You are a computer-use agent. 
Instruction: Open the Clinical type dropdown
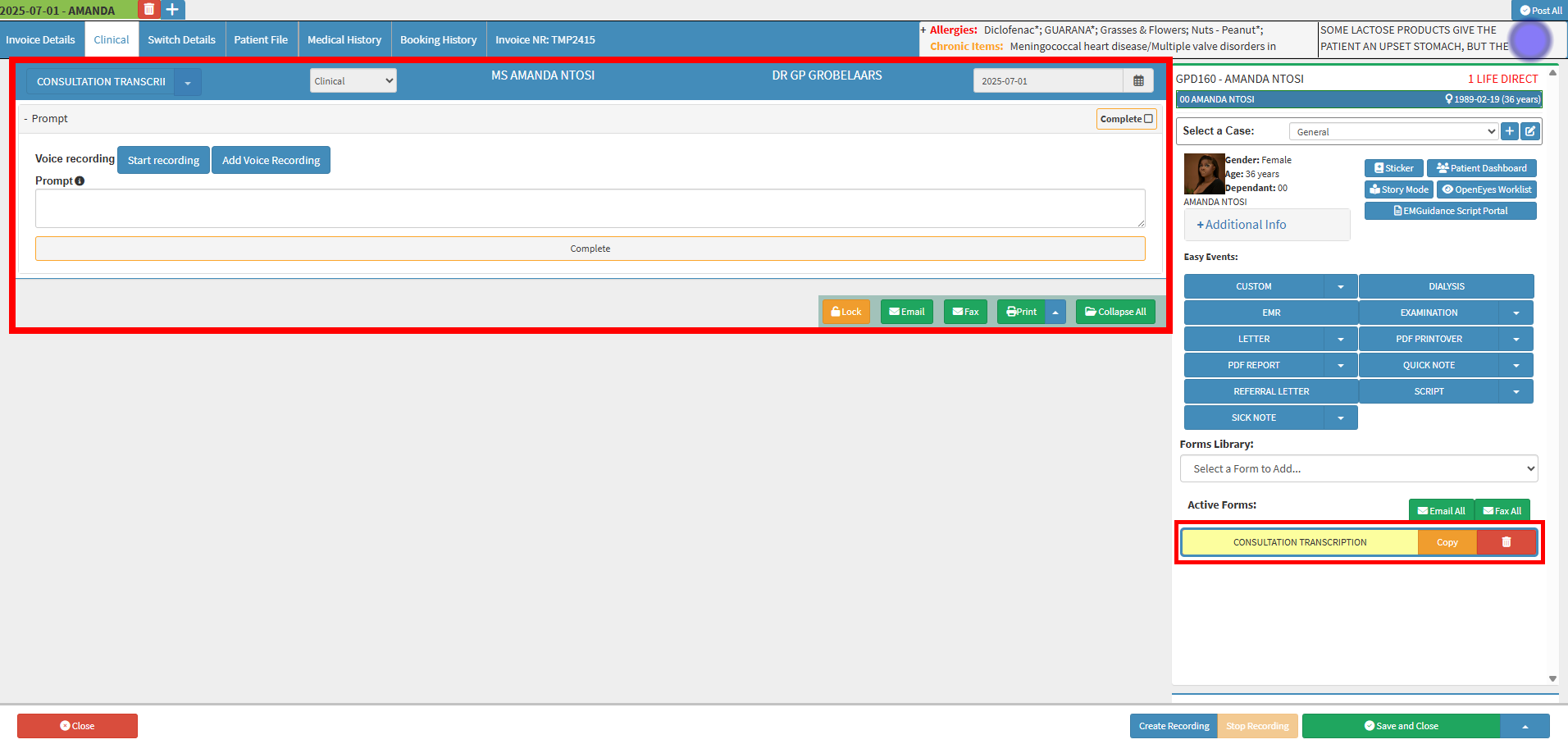click(x=353, y=80)
